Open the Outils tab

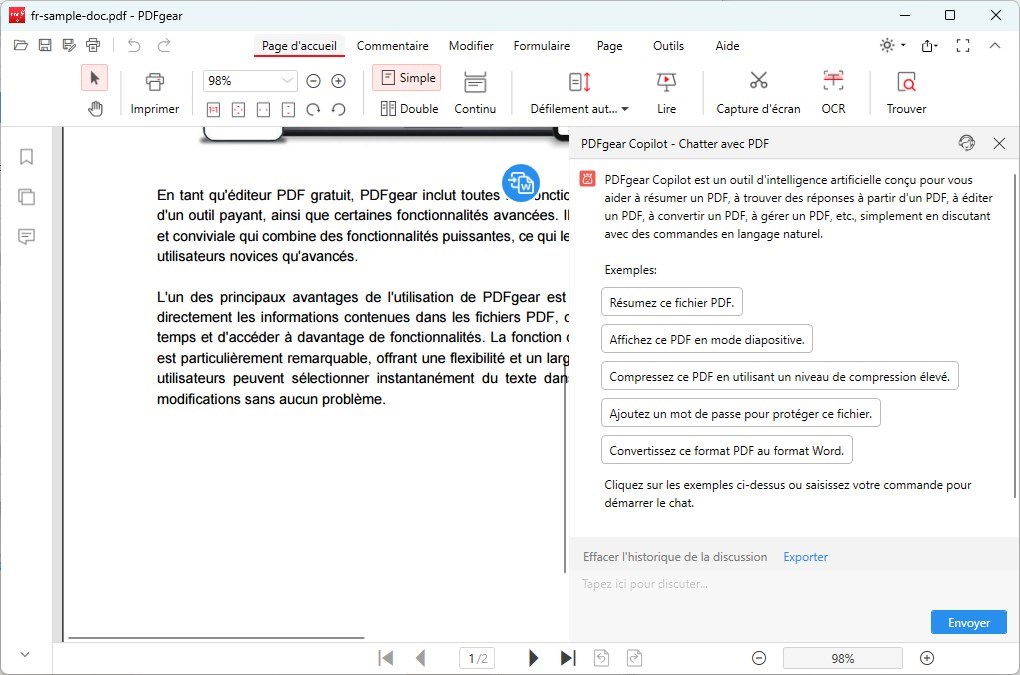pos(668,46)
